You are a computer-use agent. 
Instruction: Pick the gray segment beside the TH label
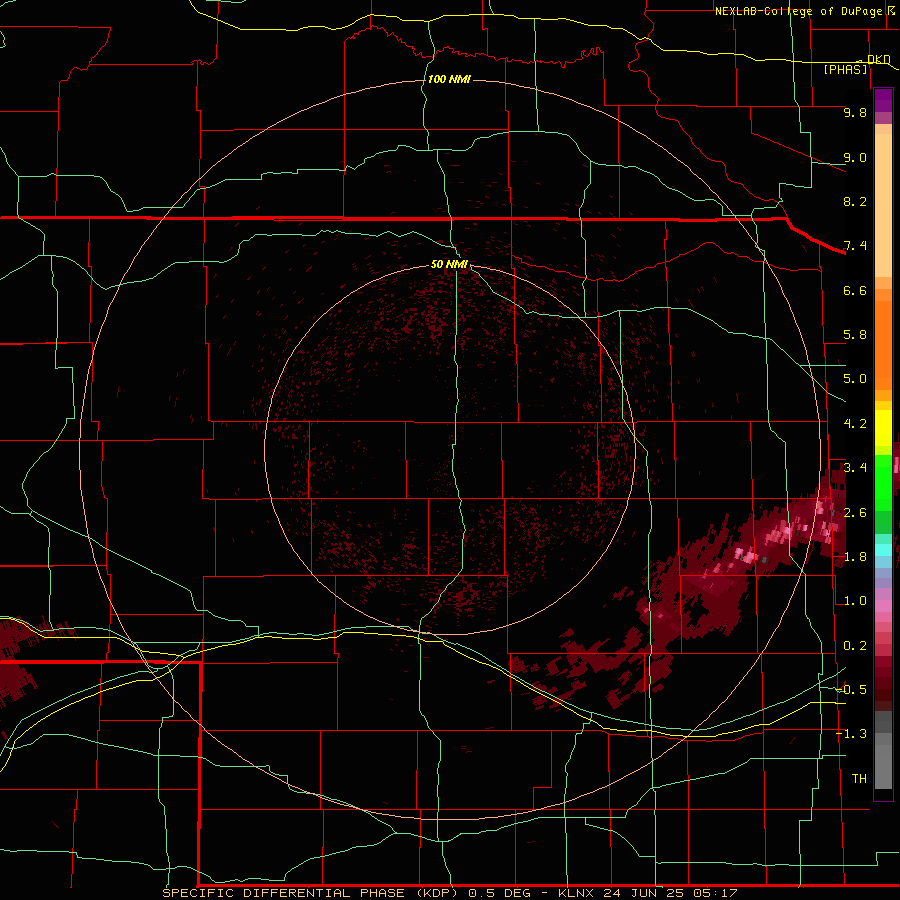click(883, 766)
